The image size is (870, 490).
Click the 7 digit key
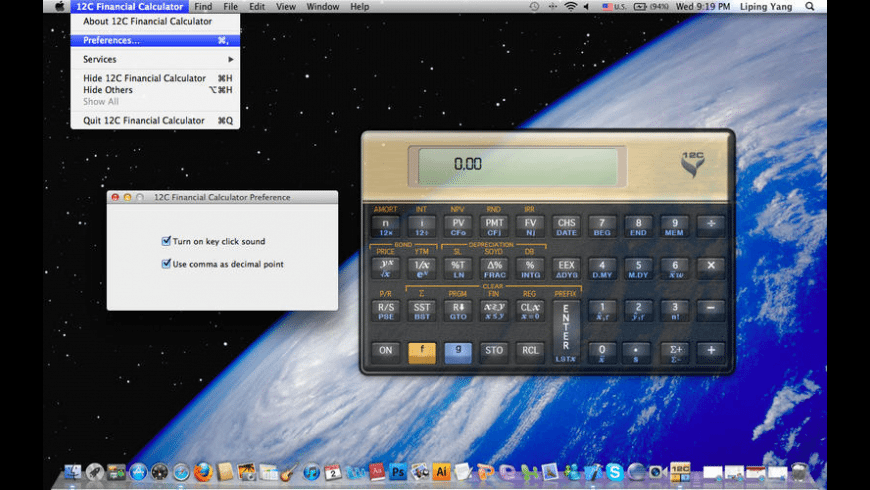pos(602,226)
